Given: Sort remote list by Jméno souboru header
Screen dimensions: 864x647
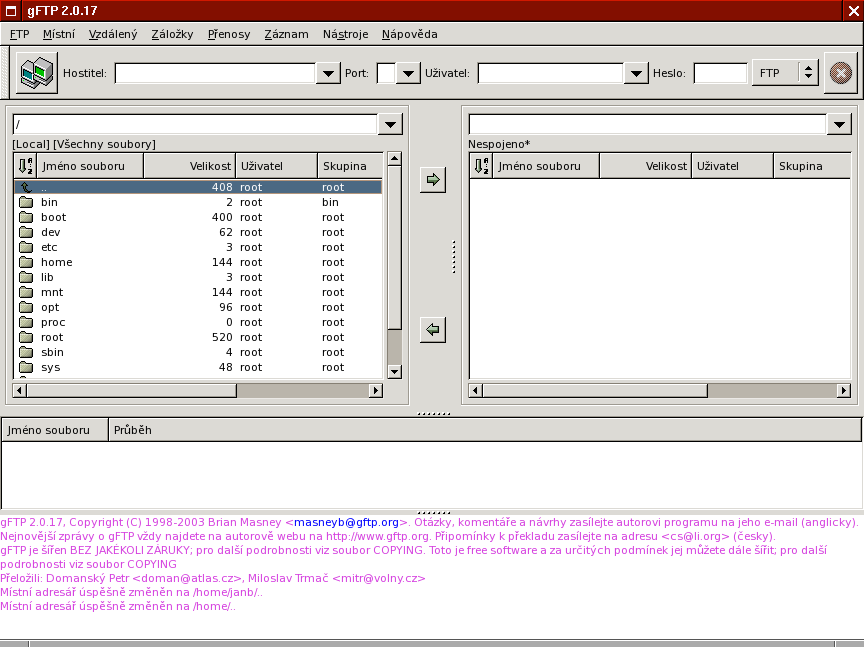Looking at the screenshot, I should [x=546, y=166].
